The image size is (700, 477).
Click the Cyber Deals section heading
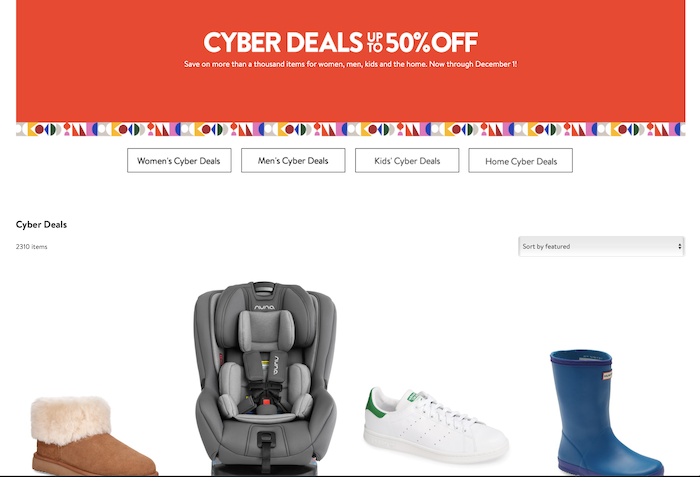click(x=41, y=225)
